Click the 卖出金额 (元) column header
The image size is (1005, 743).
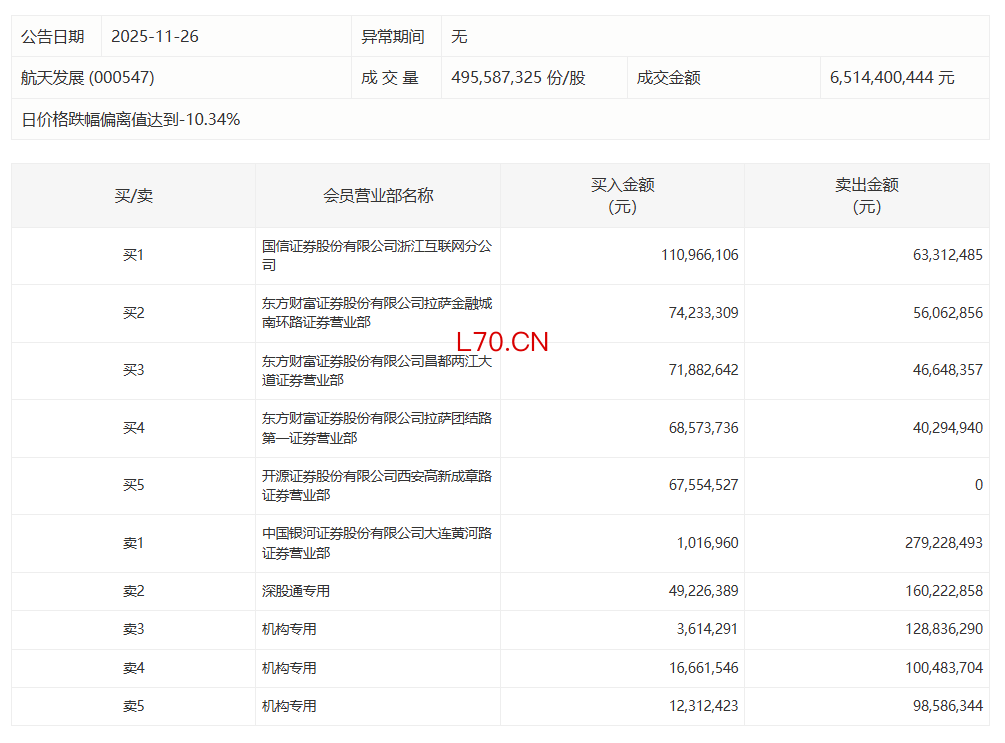[x=866, y=196]
